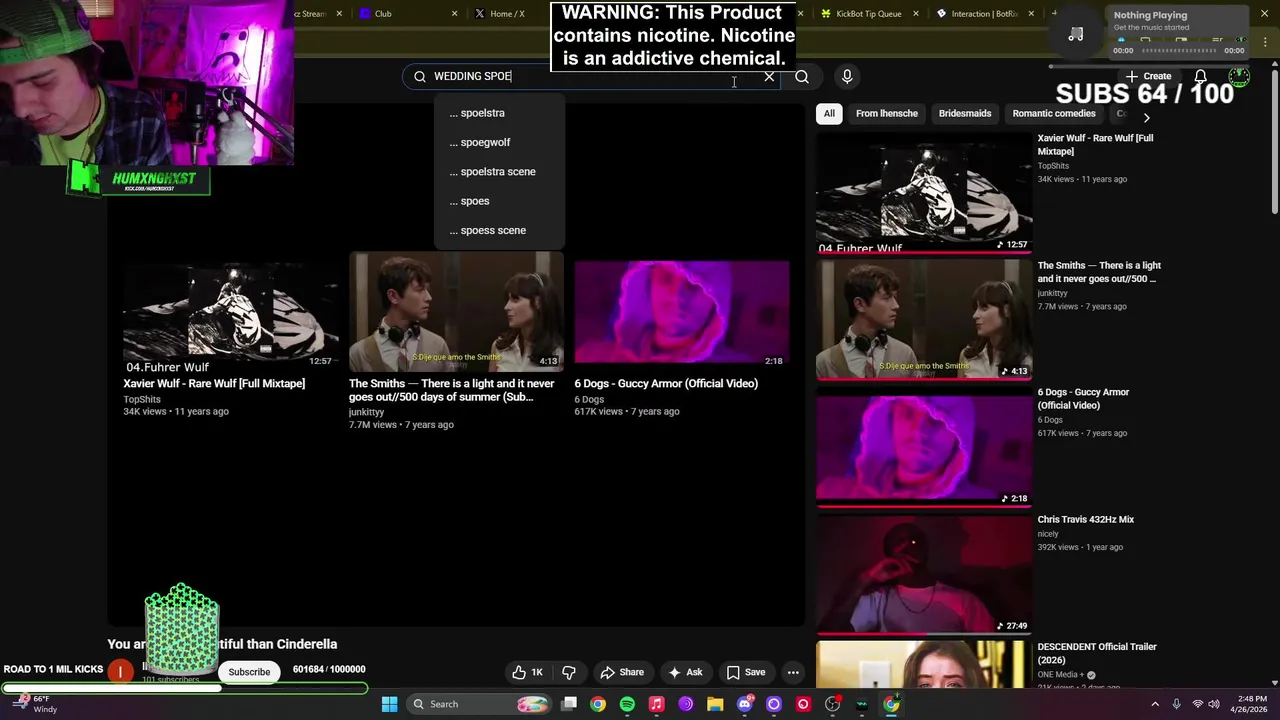Choose suggestion "... spoes"
The image size is (1280, 720).
click(x=499, y=201)
